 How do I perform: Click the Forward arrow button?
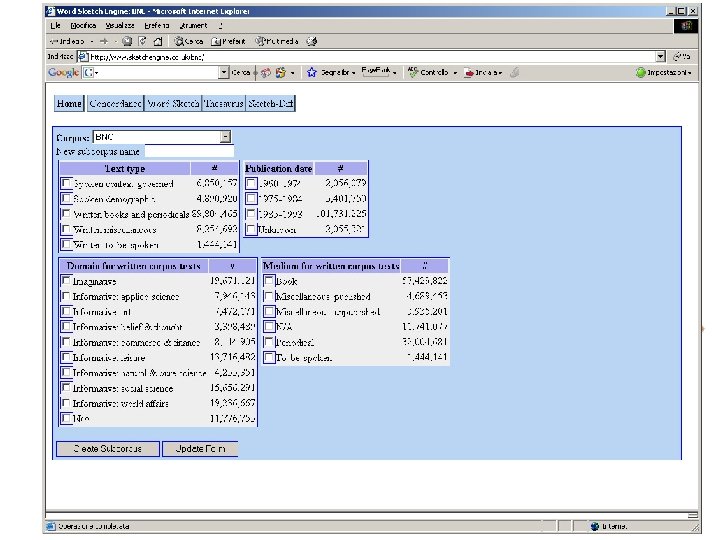click(104, 41)
